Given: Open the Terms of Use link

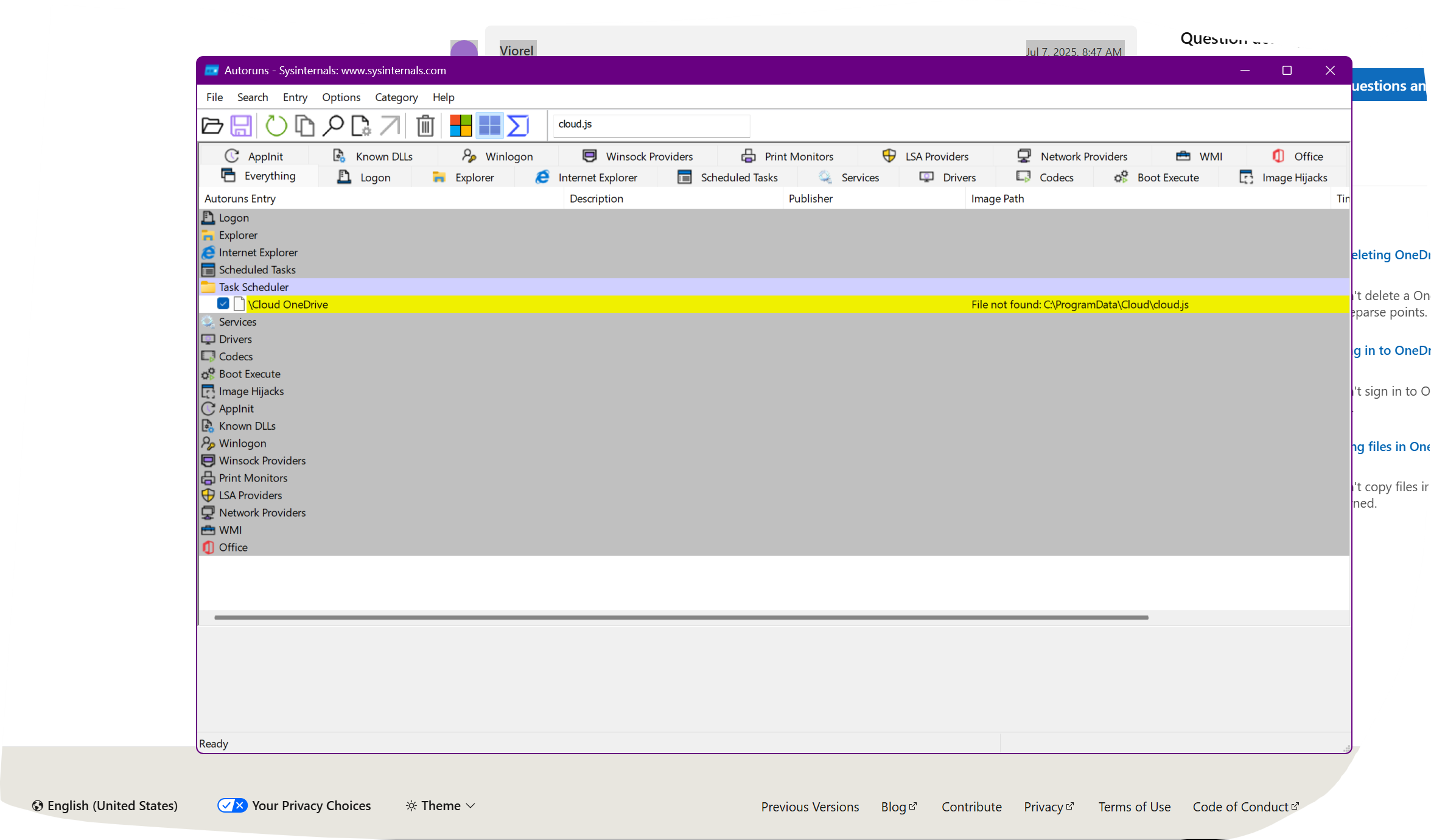Looking at the screenshot, I should [x=1134, y=806].
